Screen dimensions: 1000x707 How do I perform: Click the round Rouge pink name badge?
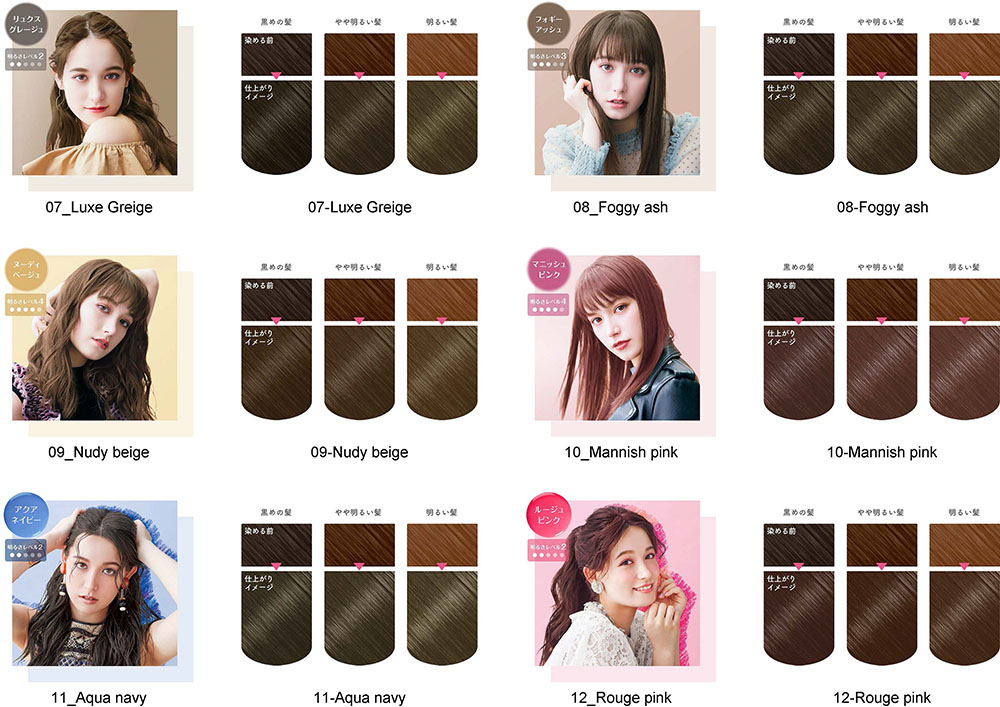pyautogui.click(x=548, y=514)
